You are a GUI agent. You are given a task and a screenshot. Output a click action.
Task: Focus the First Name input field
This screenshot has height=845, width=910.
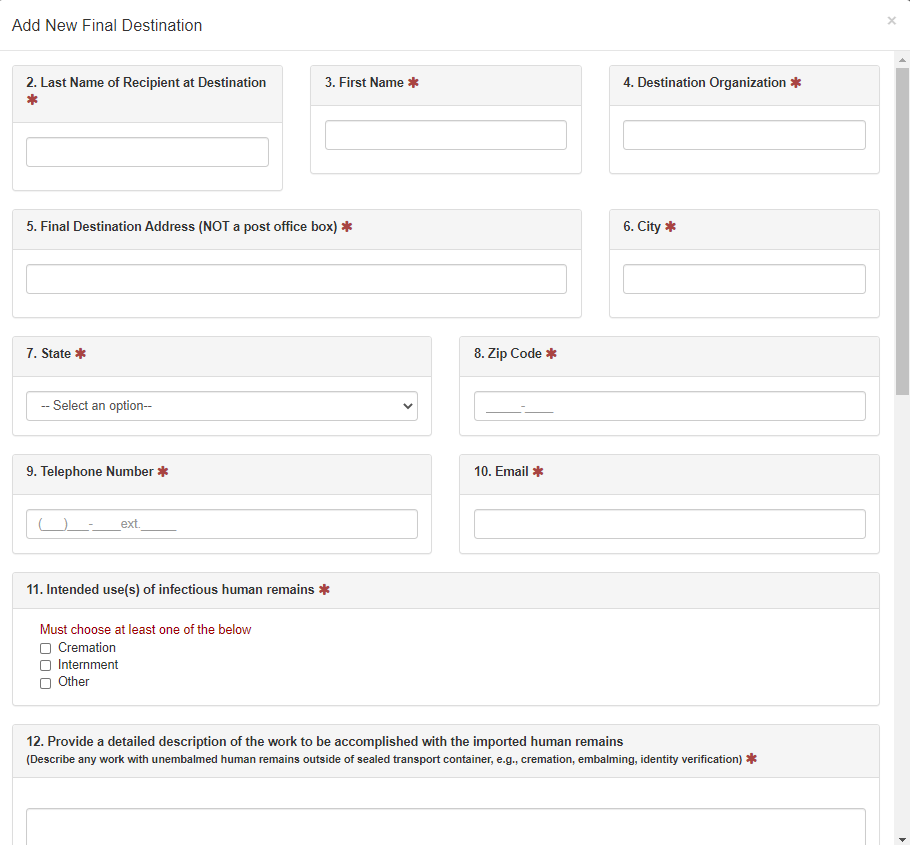click(445, 135)
